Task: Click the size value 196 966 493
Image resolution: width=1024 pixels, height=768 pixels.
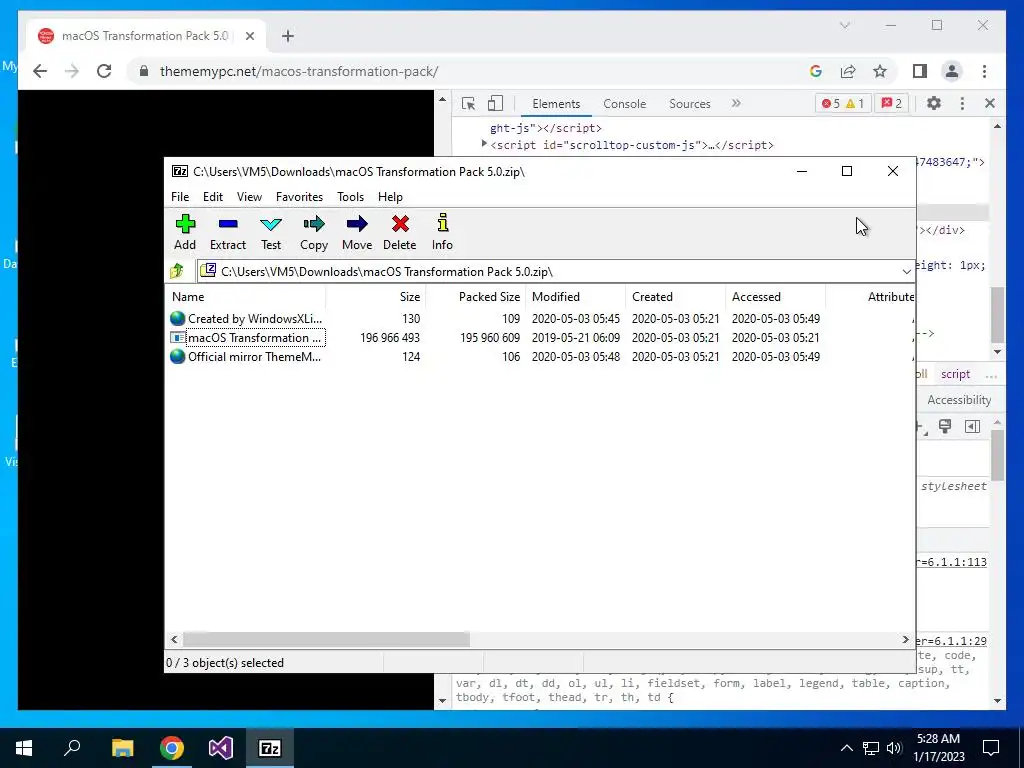Action: pos(390,338)
